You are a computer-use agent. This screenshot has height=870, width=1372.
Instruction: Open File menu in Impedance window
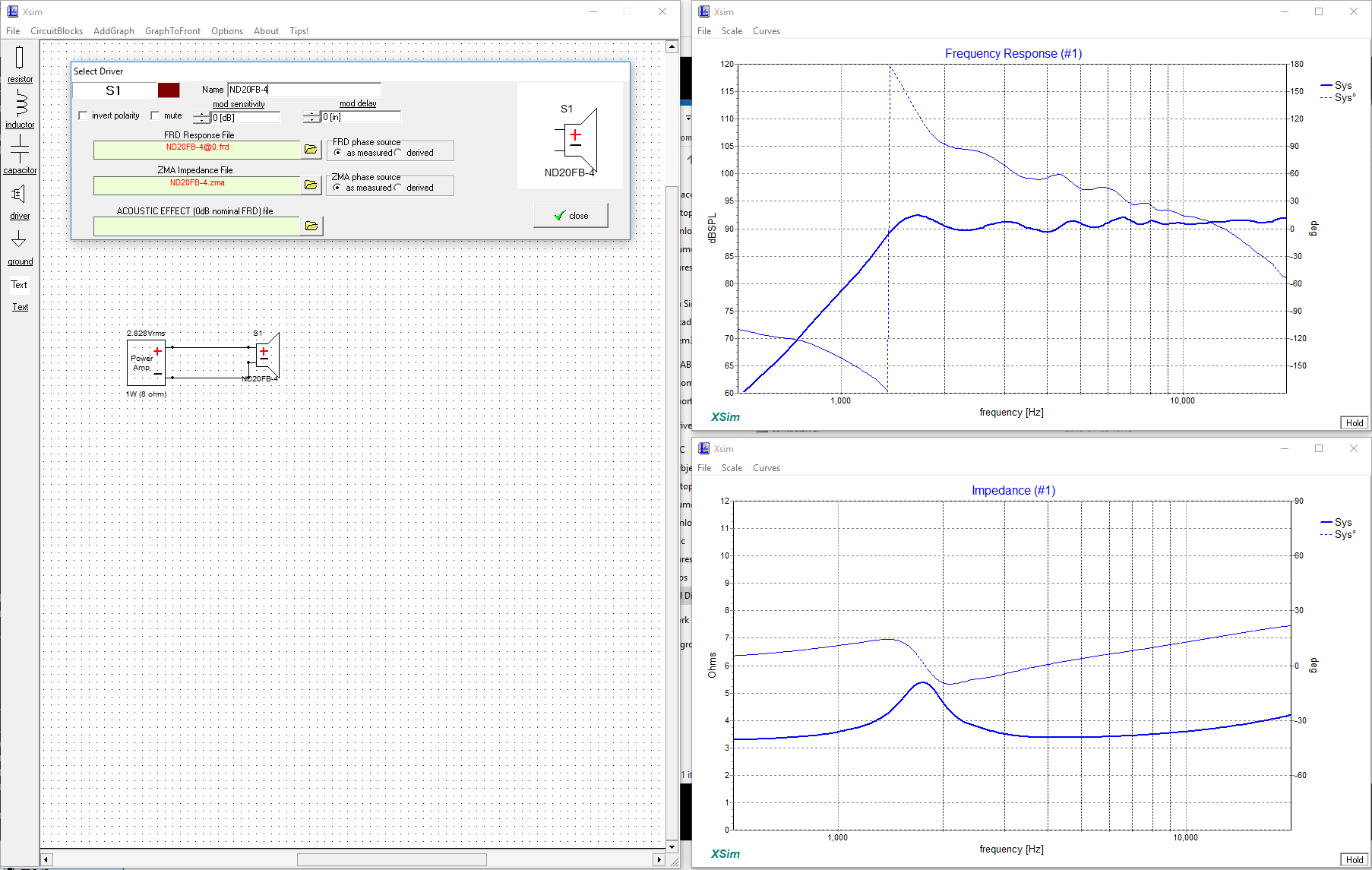point(704,468)
